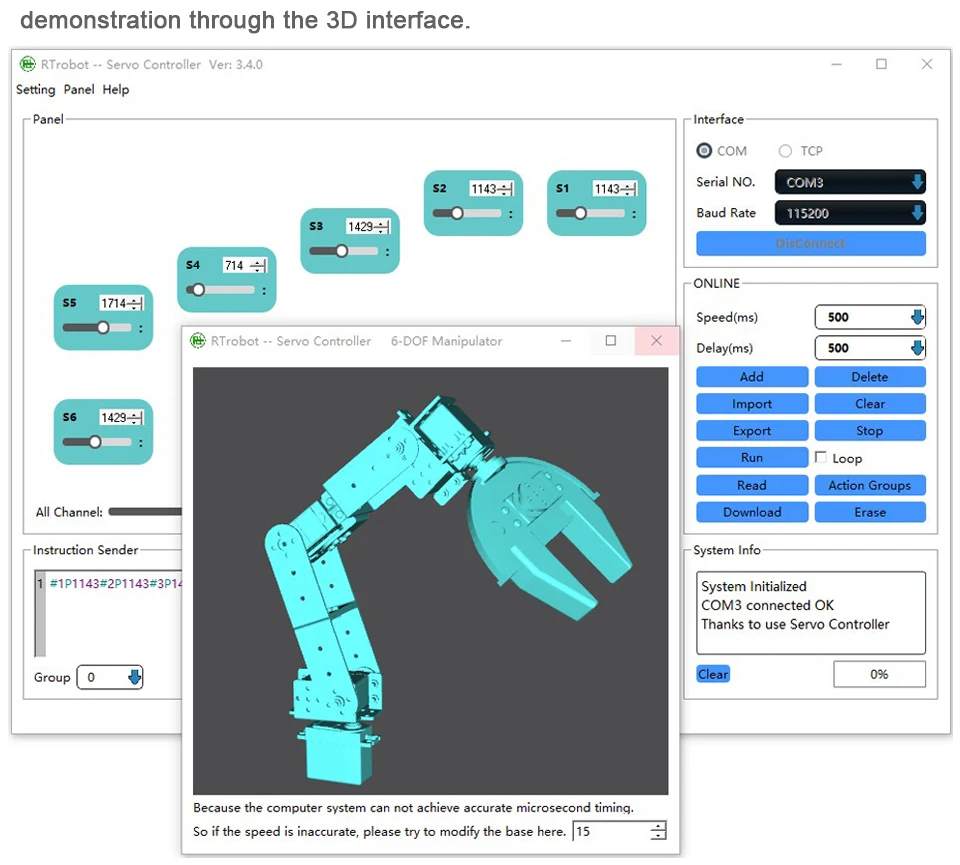Click the S1 value spinner showing 1143
Viewport: 960px width, 865px height.
(615, 189)
